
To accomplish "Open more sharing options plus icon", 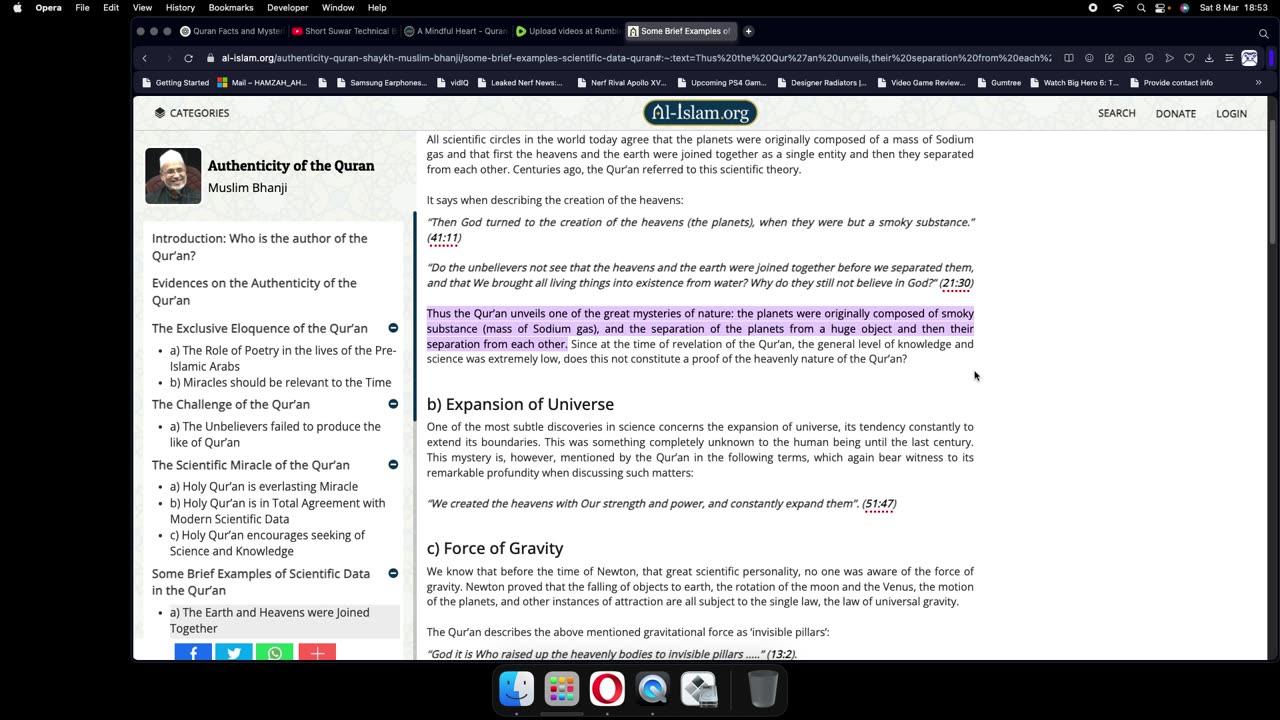I will (x=317, y=653).
